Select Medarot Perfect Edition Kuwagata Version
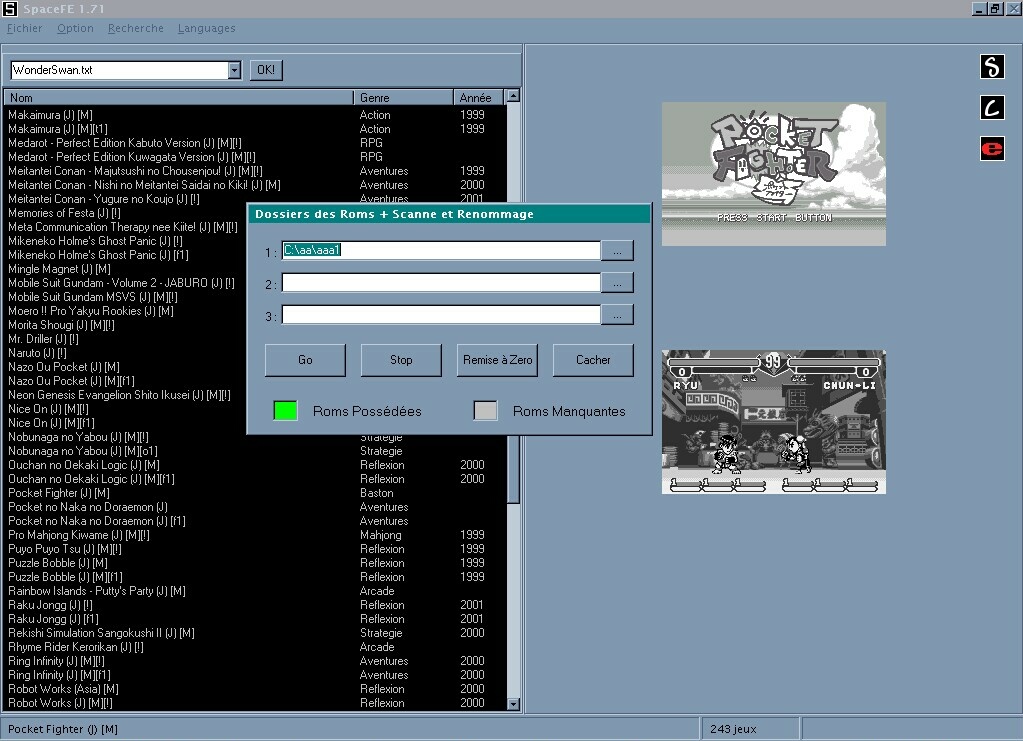Viewport: 1023px width, 741px height. pyautogui.click(x=256, y=157)
